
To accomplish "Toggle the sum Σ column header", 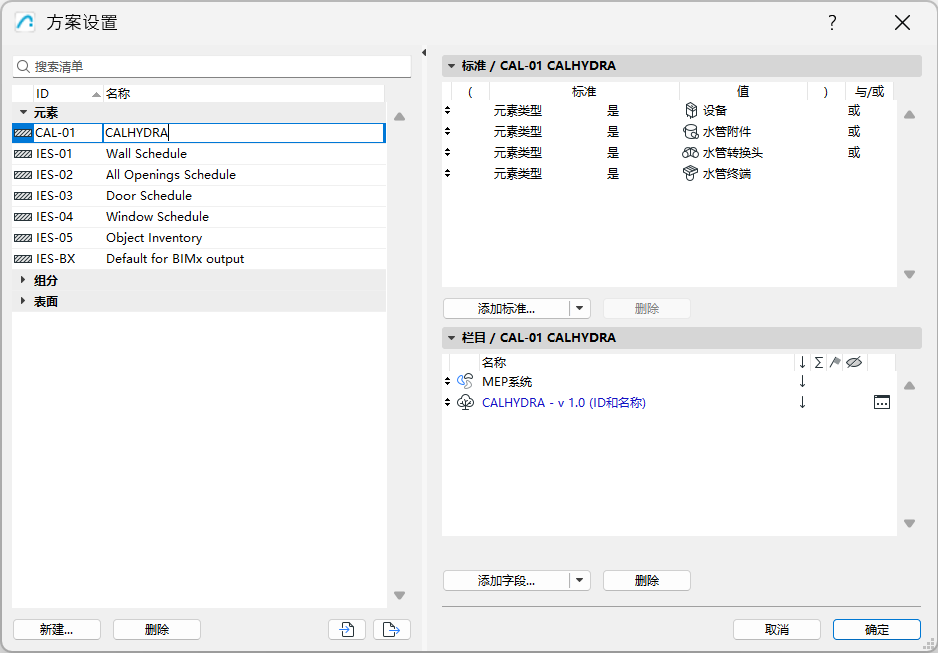I will (818, 361).
